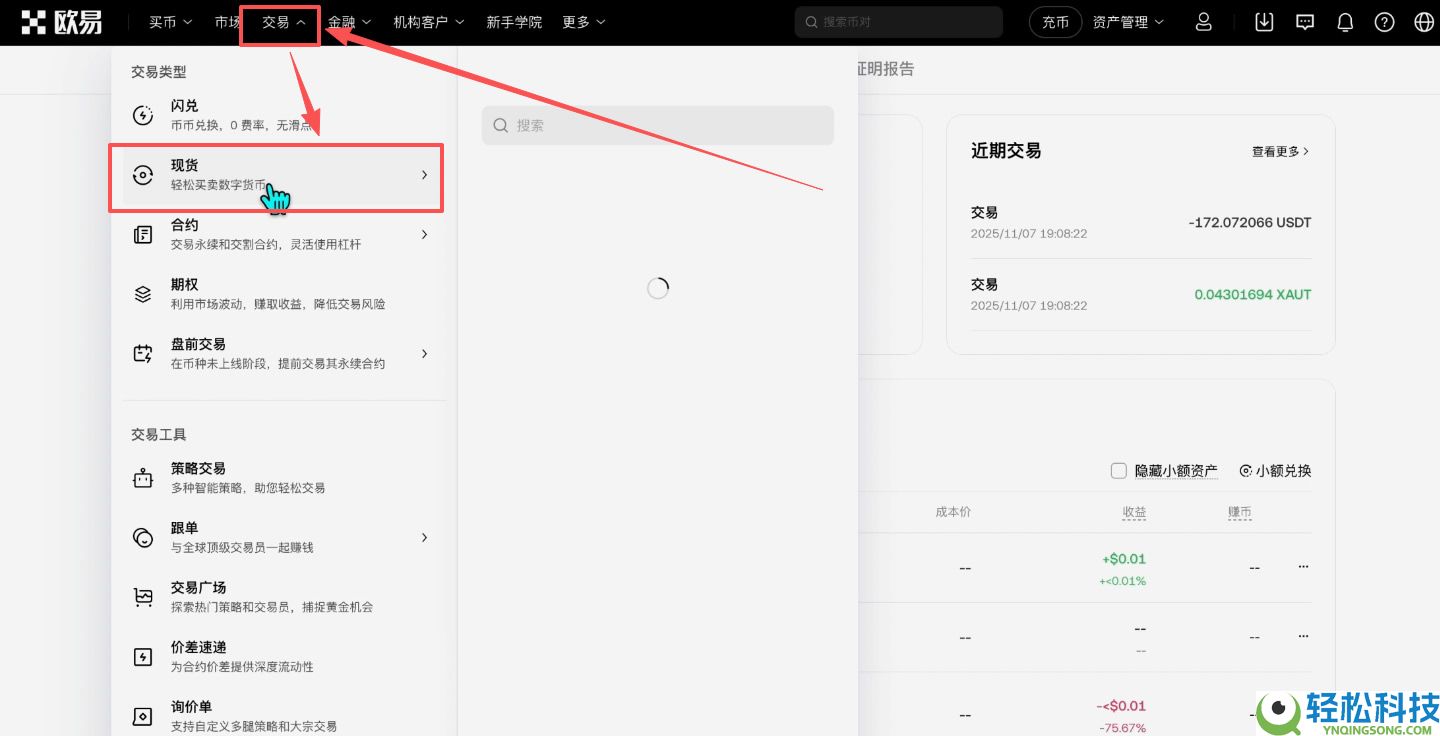The height and width of the screenshot is (736, 1440).
Task: Click the 查看更多 link in 近期交易
Action: 1280,150
